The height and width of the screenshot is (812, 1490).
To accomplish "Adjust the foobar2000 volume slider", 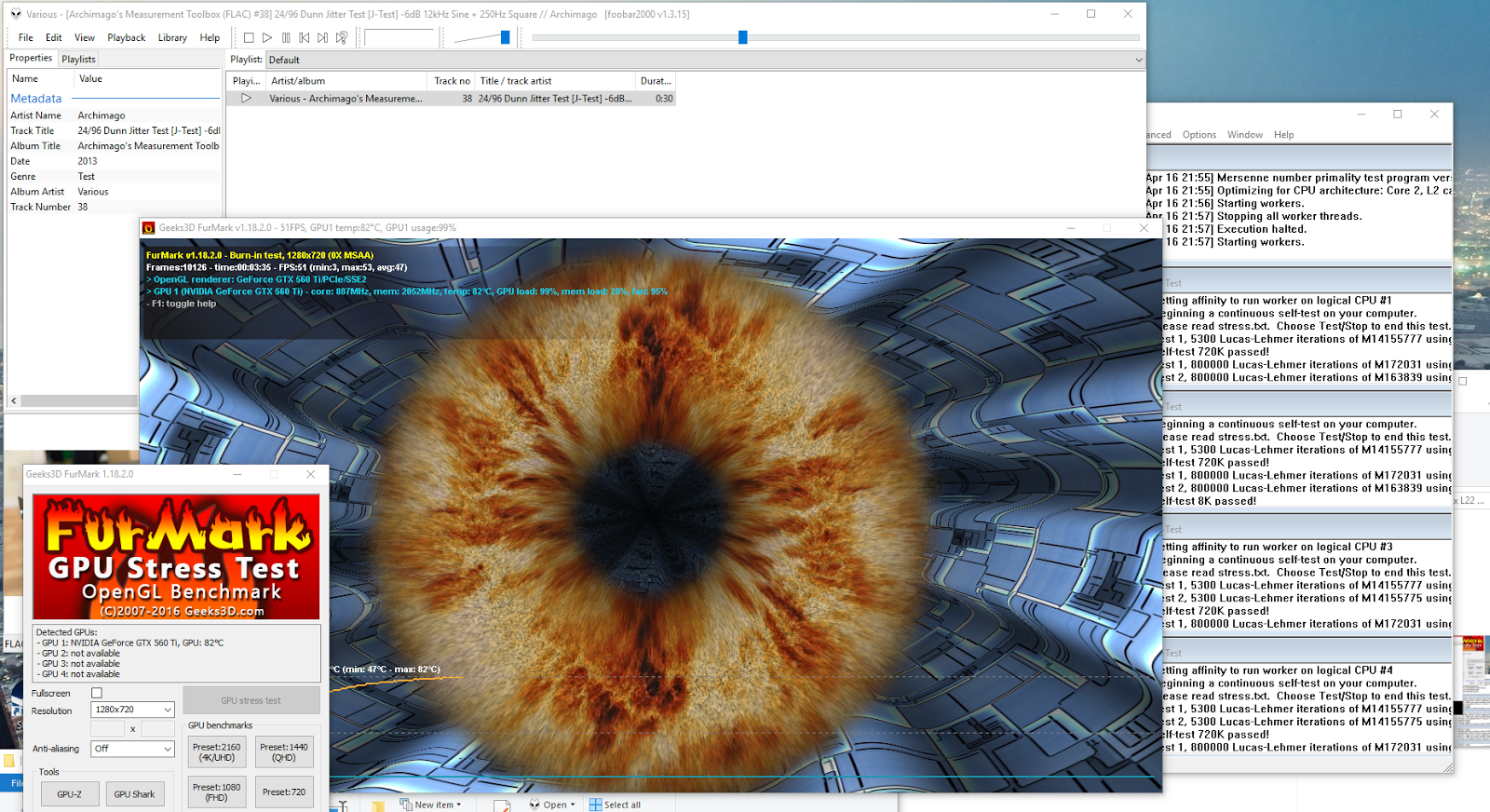I will coord(505,37).
